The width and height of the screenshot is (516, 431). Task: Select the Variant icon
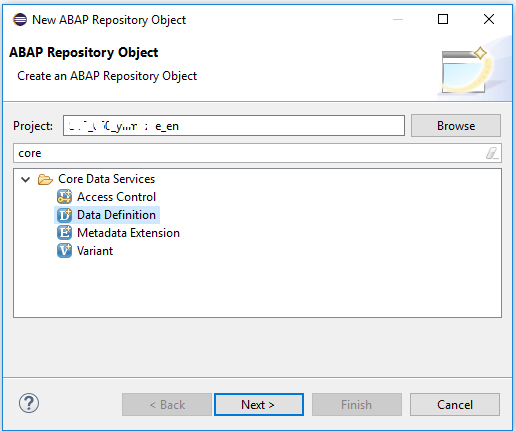[64, 251]
